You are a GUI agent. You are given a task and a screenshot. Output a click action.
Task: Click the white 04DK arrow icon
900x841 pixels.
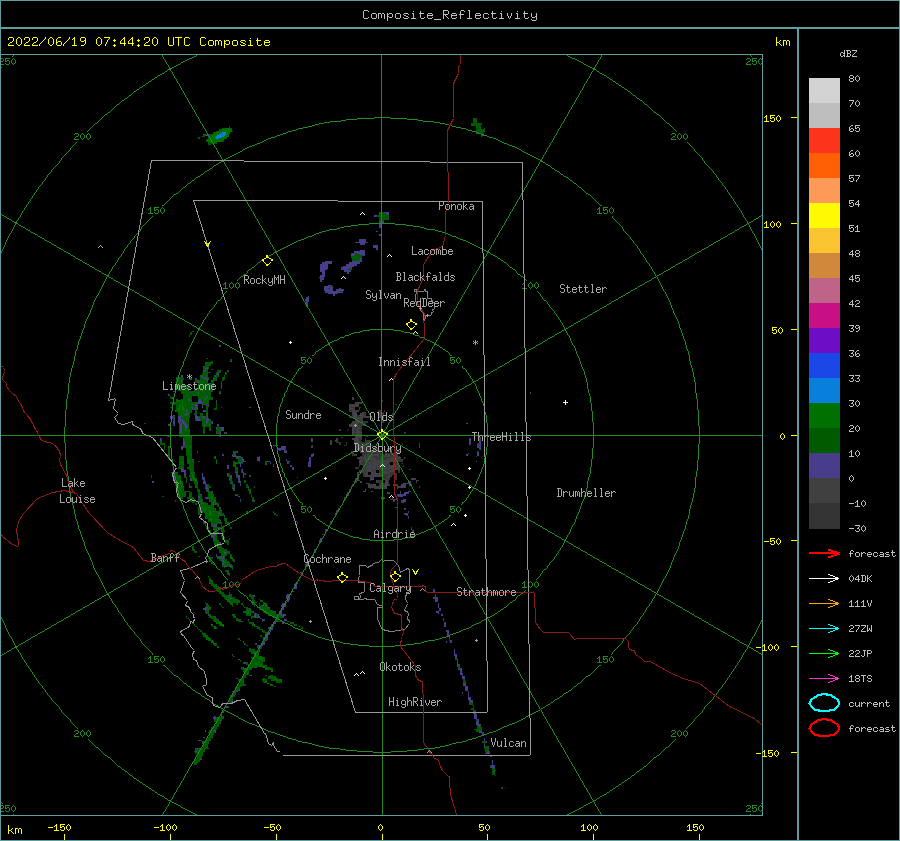(x=824, y=579)
